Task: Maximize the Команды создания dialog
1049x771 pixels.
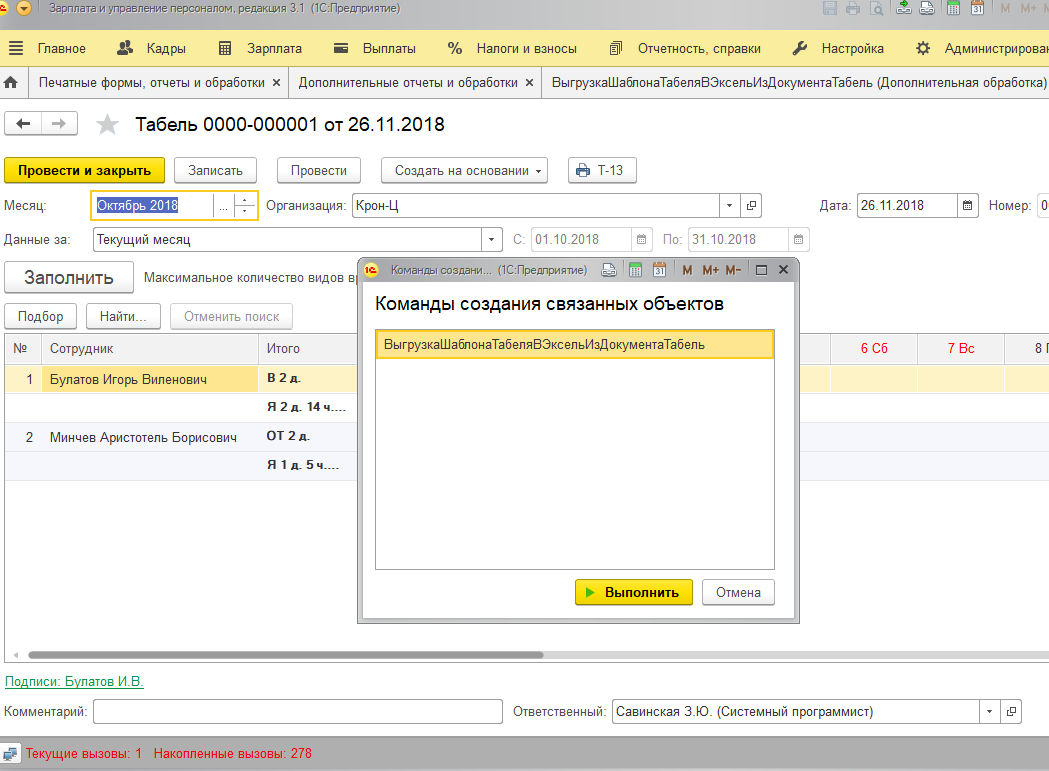Action: tap(761, 270)
